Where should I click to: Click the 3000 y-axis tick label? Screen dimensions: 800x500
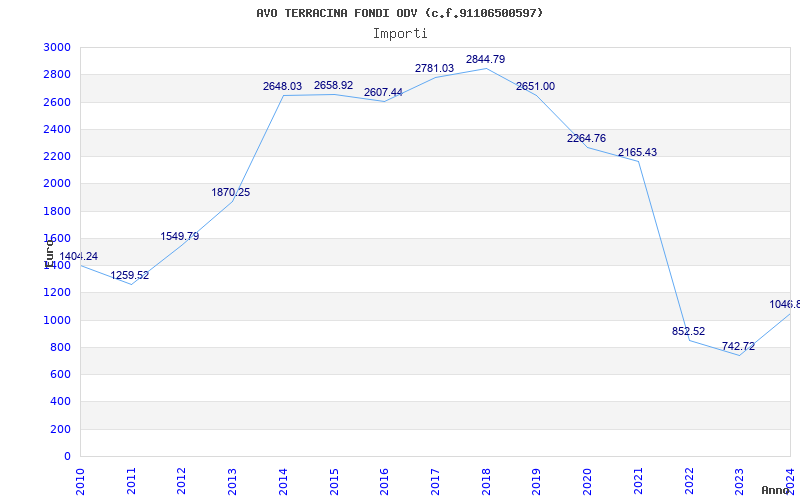(x=58, y=47)
